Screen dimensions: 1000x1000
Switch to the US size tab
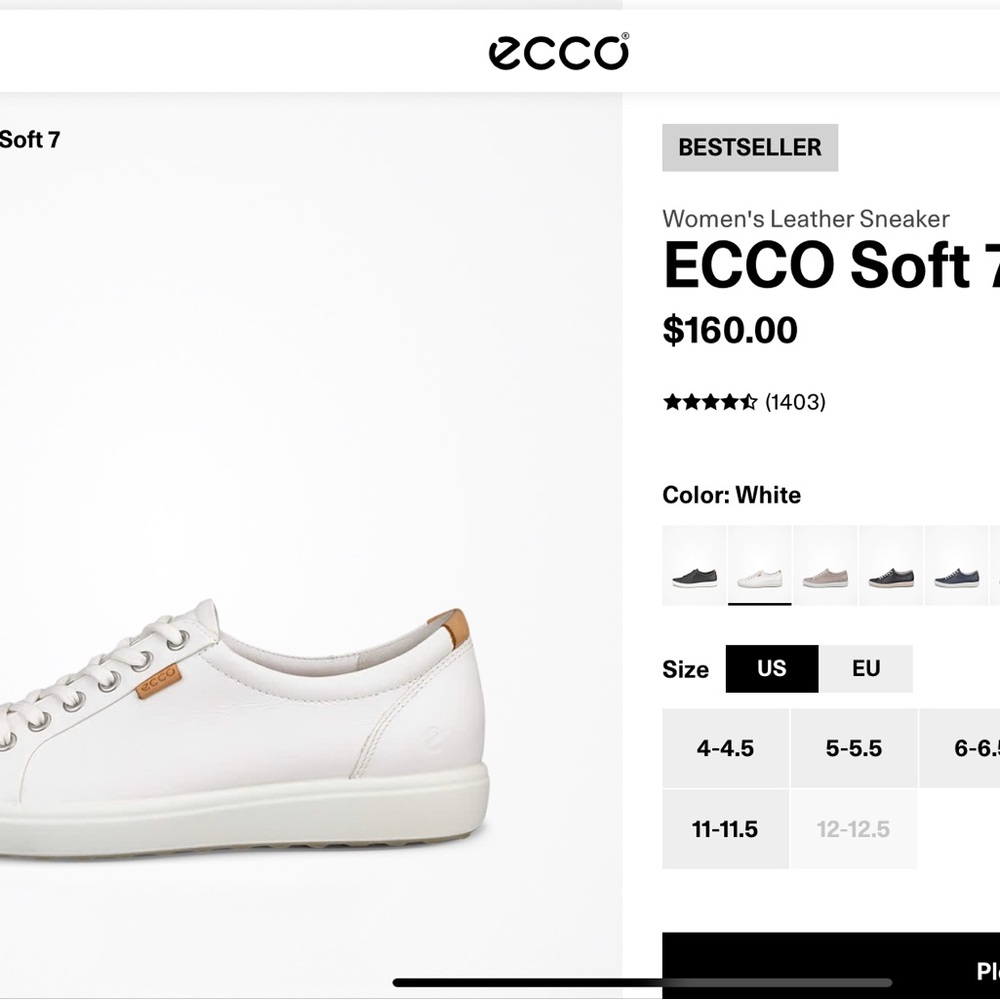pos(770,668)
